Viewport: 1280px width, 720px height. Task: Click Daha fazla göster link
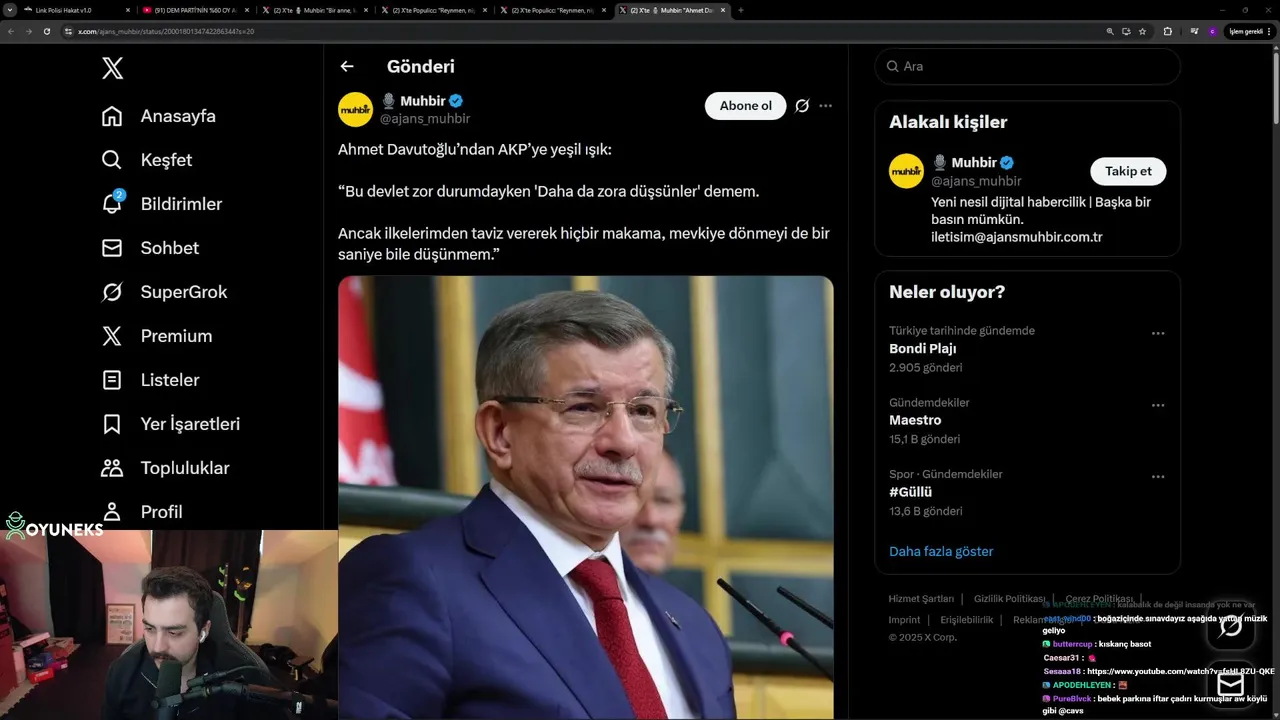point(941,551)
